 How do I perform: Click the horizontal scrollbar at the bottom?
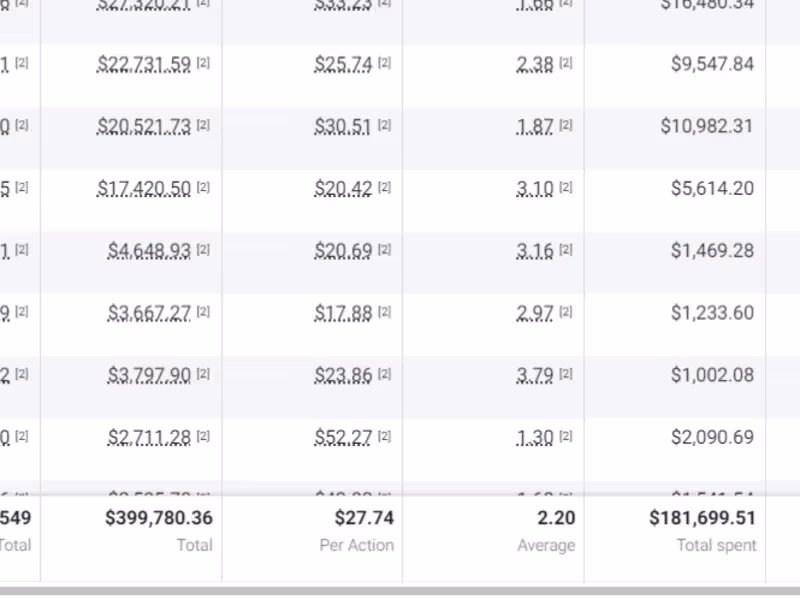point(400,592)
